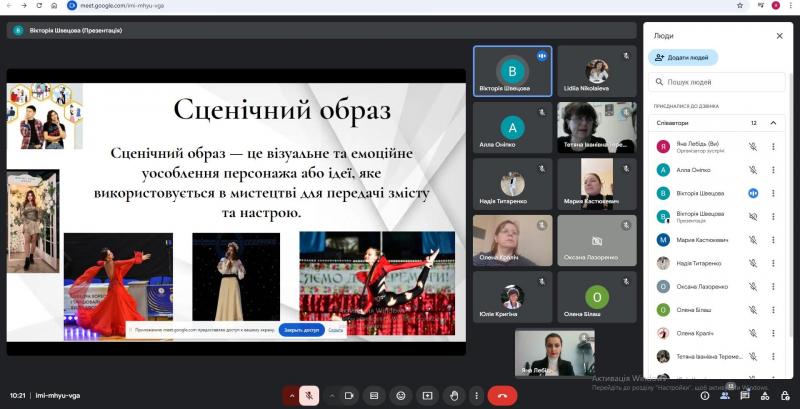
Task: Open video settings chevron beside camera
Action: pos(332,396)
